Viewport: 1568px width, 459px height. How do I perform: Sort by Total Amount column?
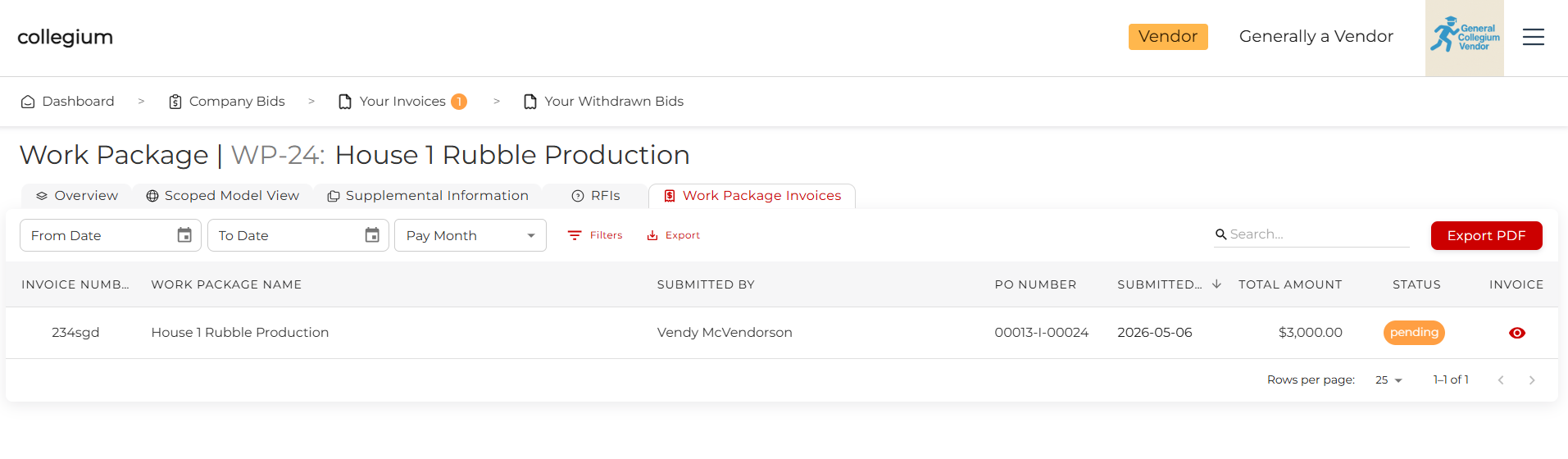(x=1290, y=284)
